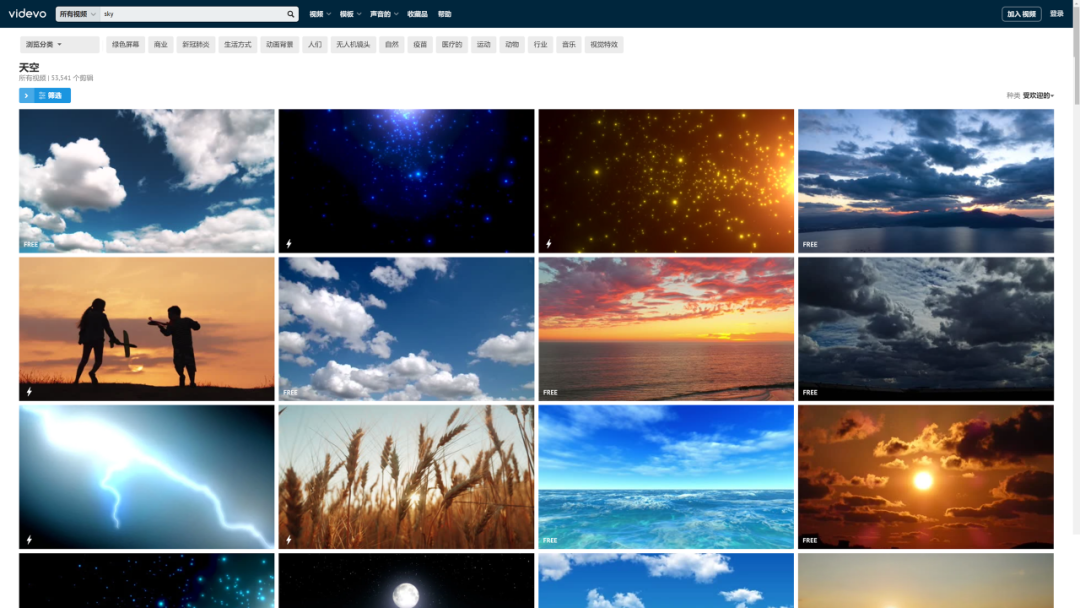The width and height of the screenshot is (1080, 608).
Task: Select the 新冠肺炎 category tag
Action: pyautogui.click(x=196, y=45)
